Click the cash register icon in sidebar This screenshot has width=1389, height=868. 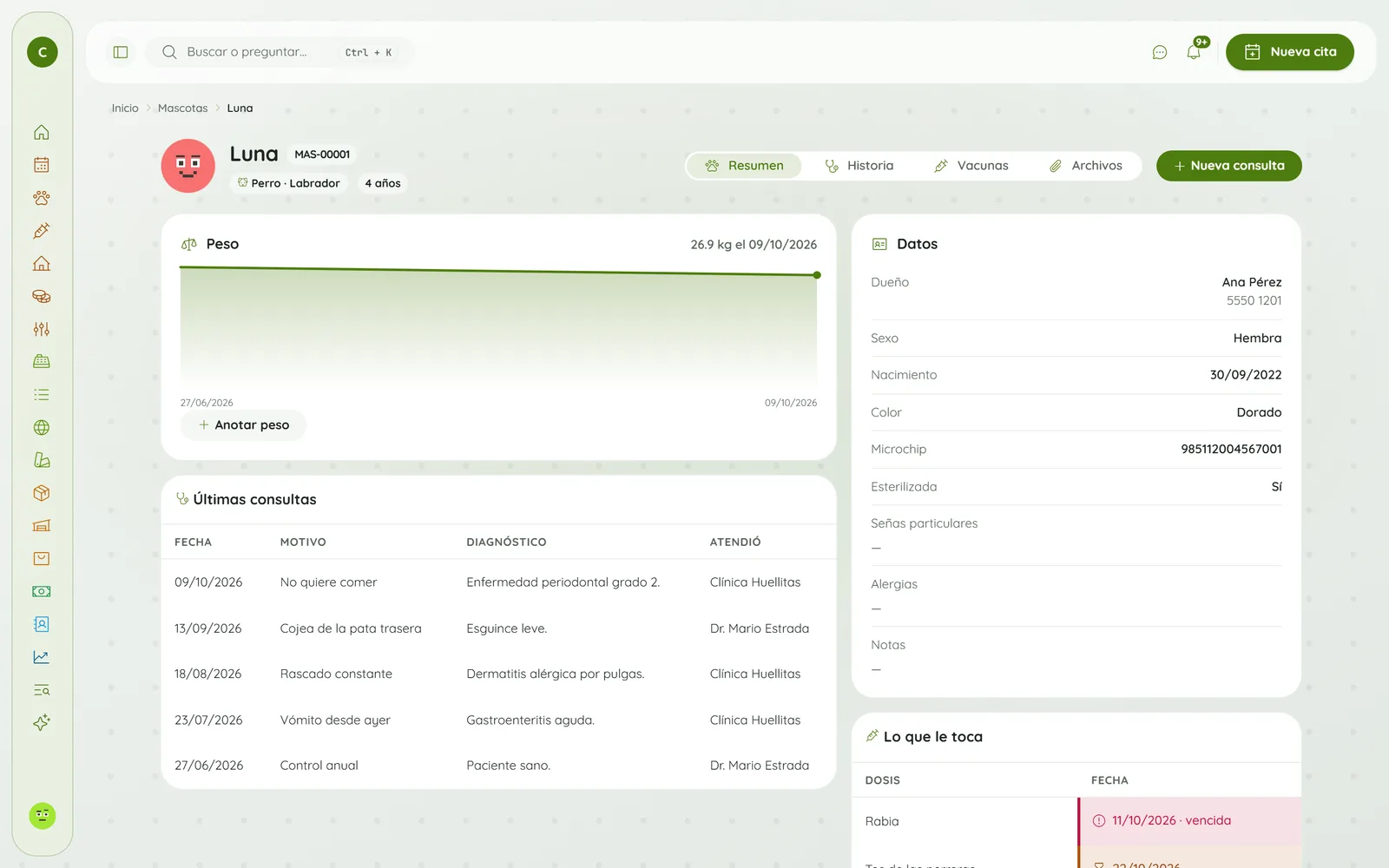pos(42,362)
